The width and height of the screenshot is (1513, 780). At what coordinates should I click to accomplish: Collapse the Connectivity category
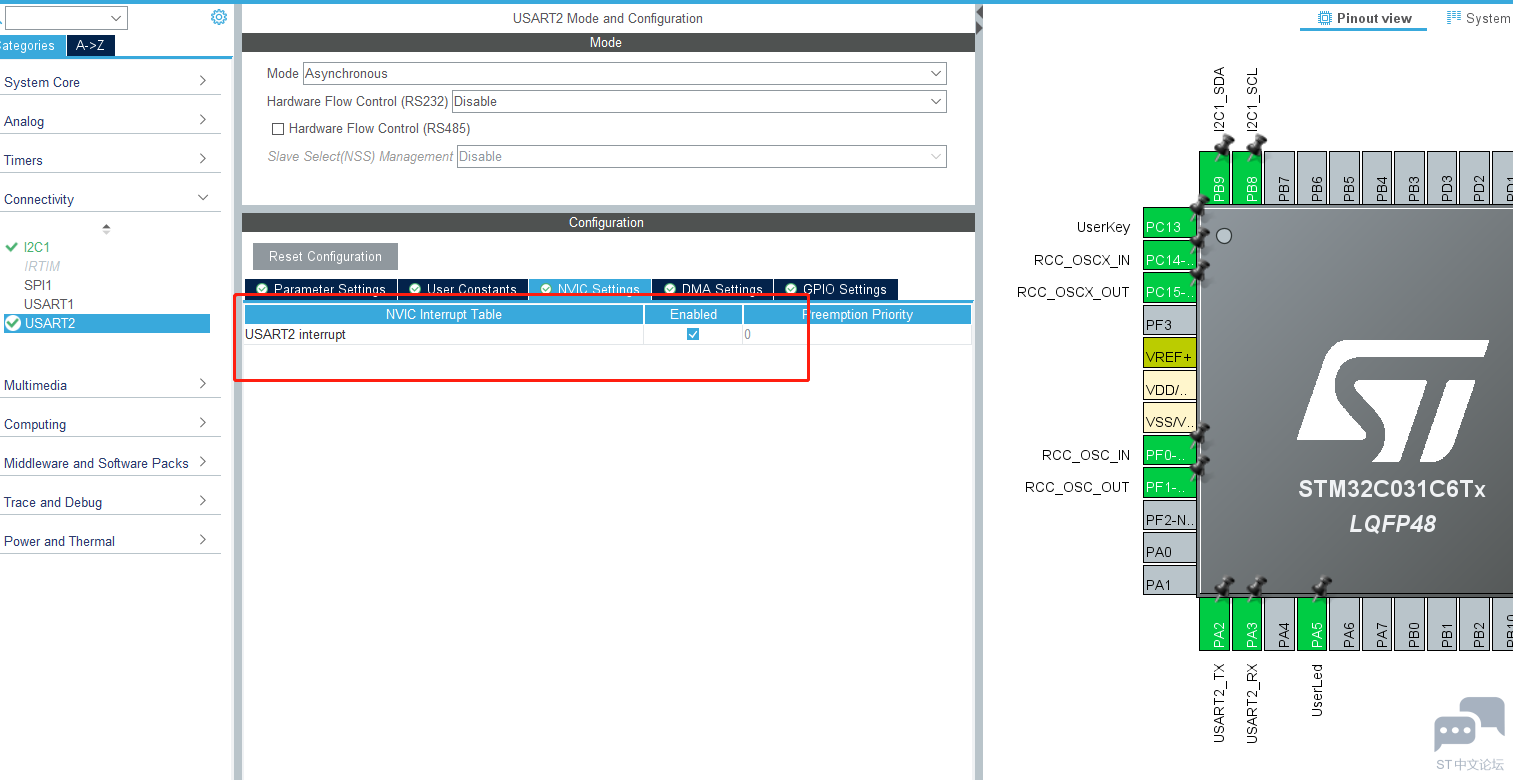[x=108, y=199]
